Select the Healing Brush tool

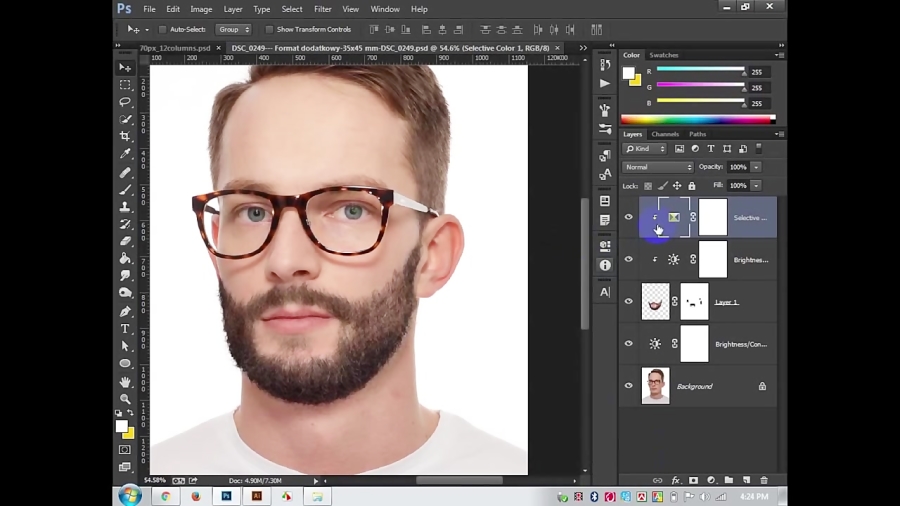[x=125, y=172]
